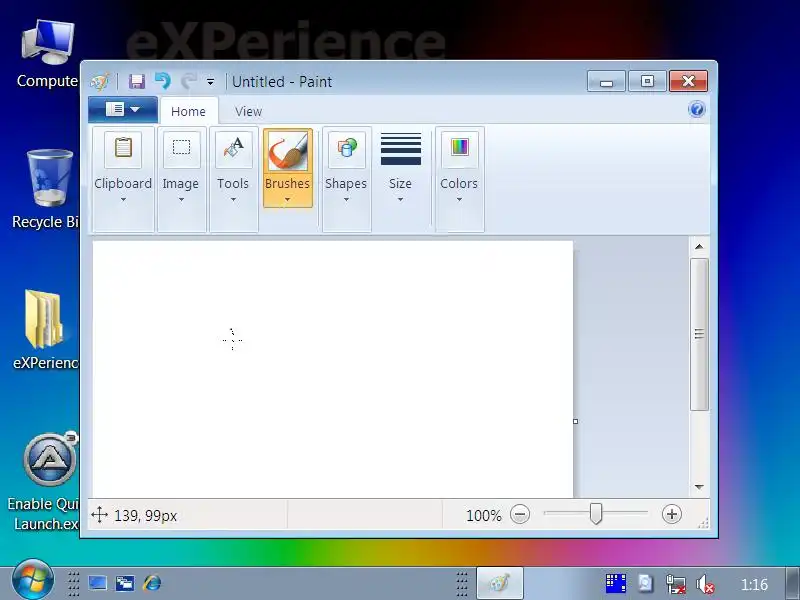Select the Computer desktop icon
This screenshot has height=600, width=800.
click(x=47, y=54)
